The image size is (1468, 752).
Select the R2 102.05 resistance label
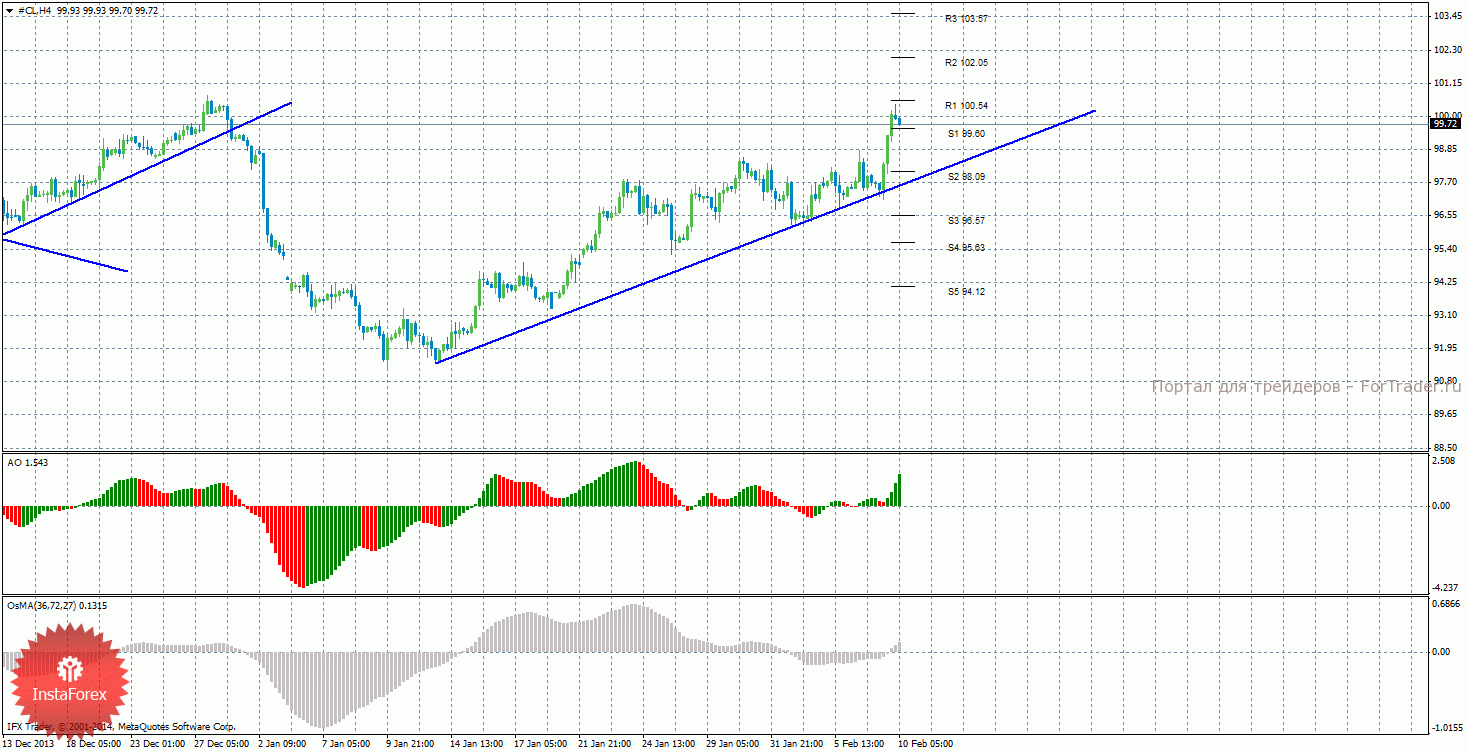(966, 62)
